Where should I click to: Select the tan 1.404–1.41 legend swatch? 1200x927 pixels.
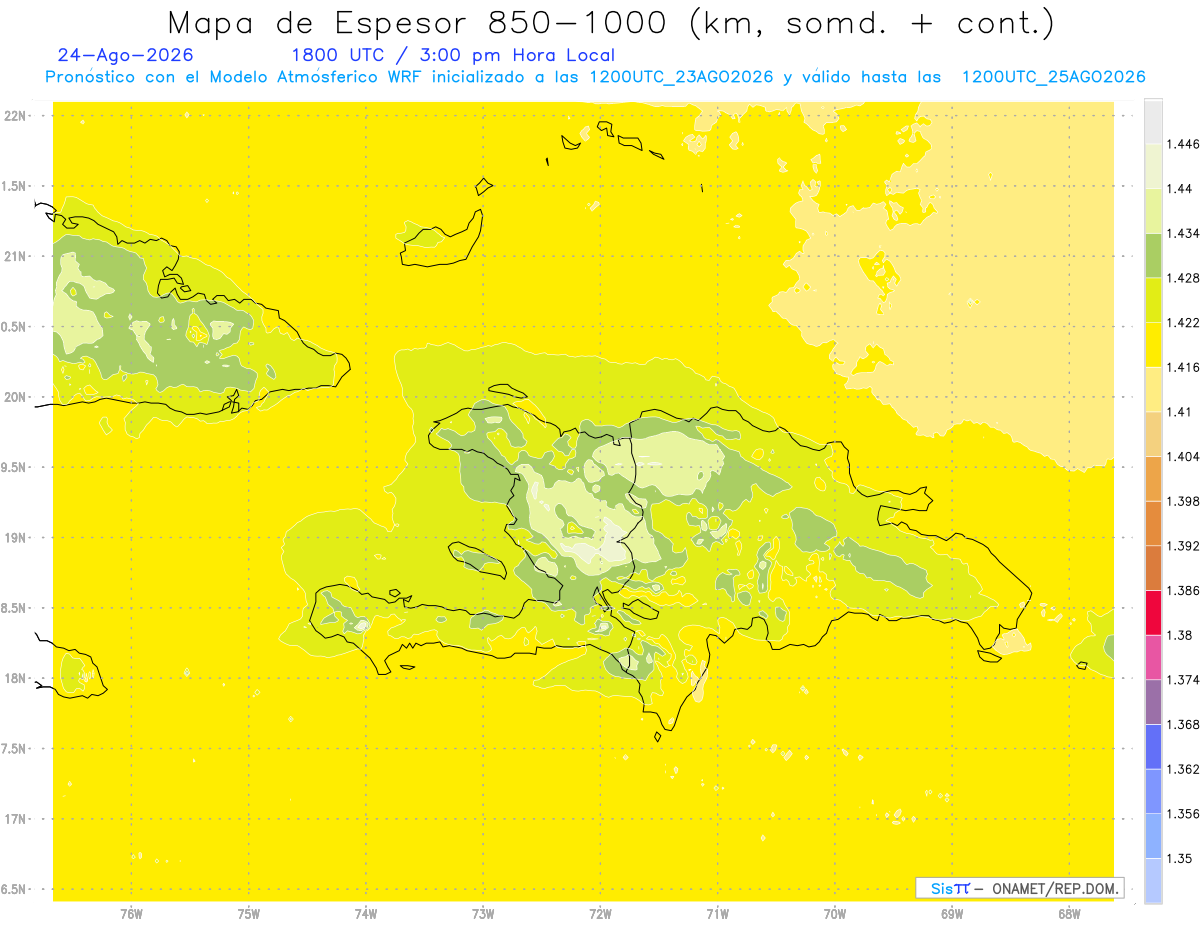[x=1153, y=433]
